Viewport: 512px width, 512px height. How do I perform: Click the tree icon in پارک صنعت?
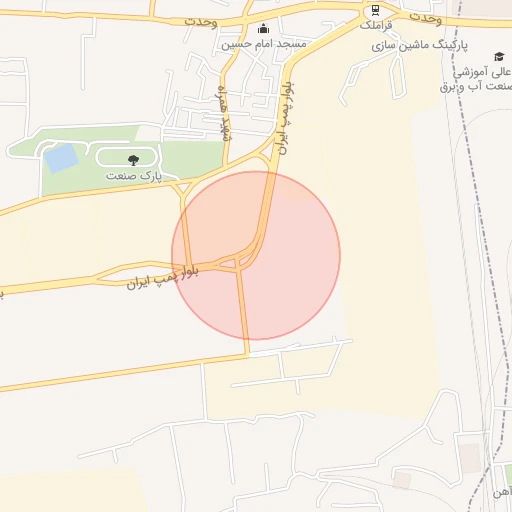click(x=133, y=160)
